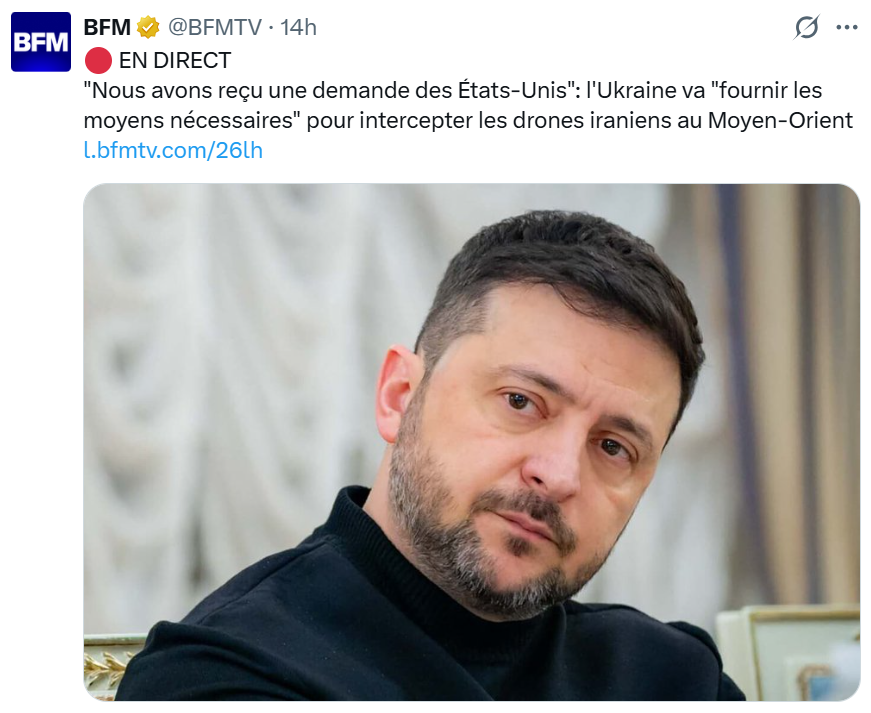Open the post via the 14h timestamp
The image size is (871, 713).
point(298,27)
